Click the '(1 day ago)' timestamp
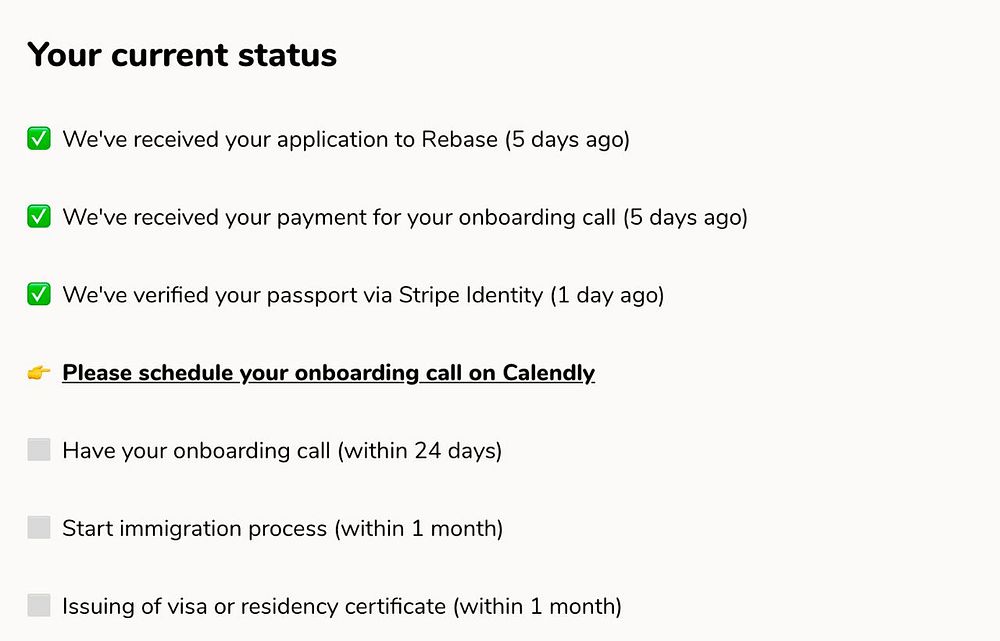 coord(607,294)
